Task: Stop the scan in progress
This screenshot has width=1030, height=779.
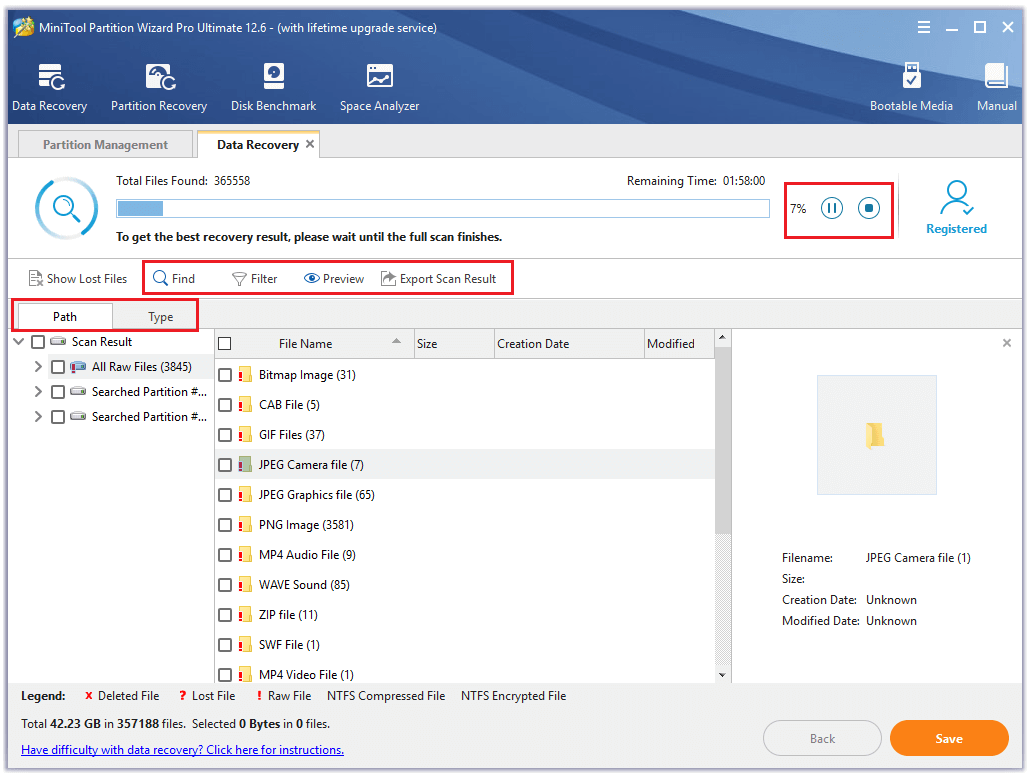Action: (869, 208)
